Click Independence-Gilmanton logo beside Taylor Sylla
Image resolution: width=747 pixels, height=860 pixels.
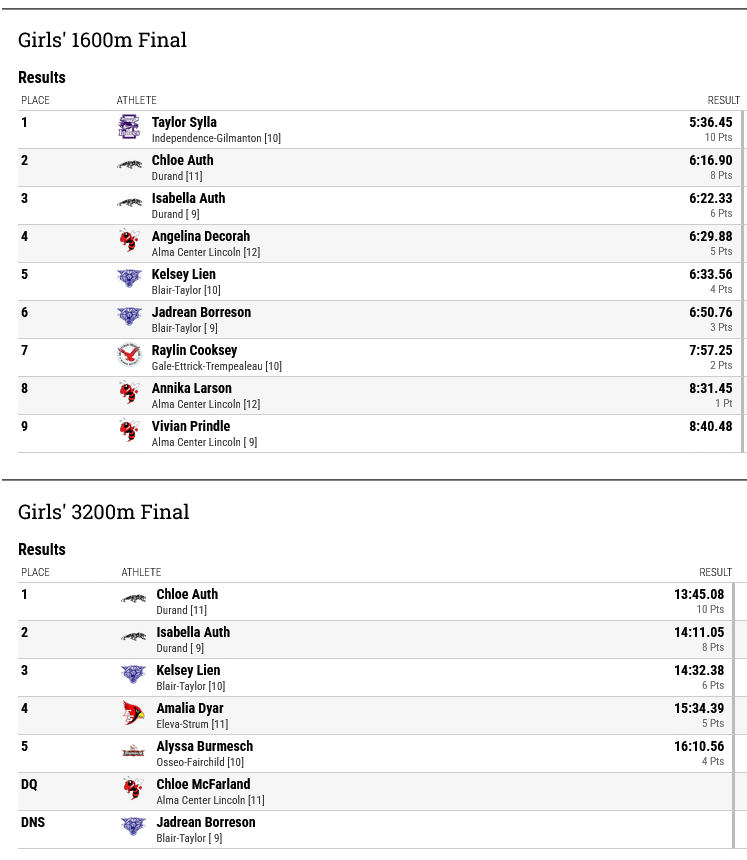(129, 127)
